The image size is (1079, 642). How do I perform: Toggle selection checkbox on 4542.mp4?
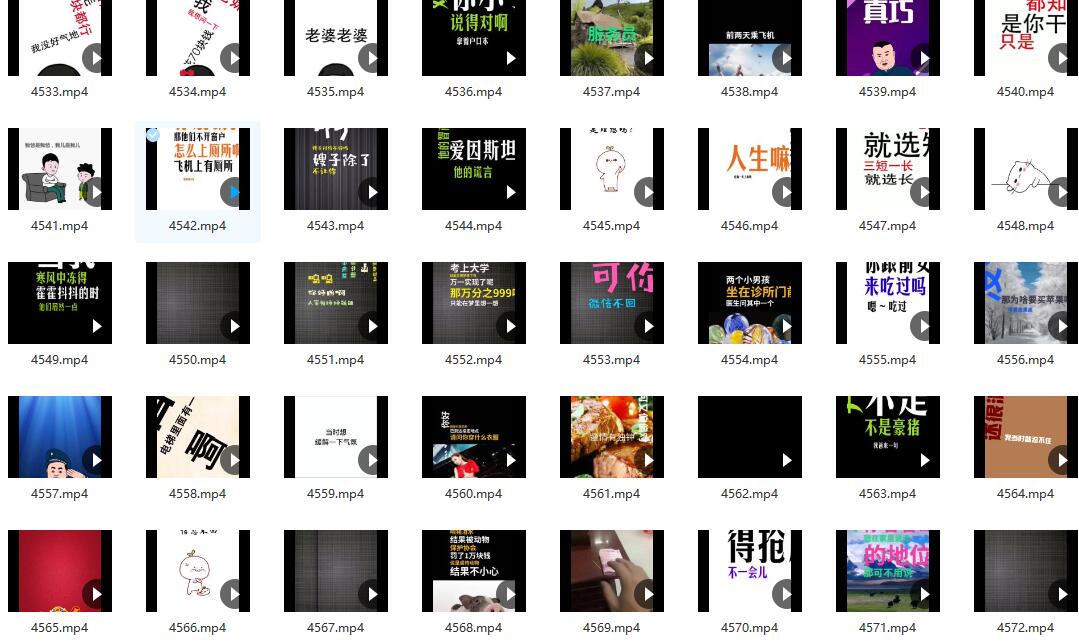pos(153,135)
